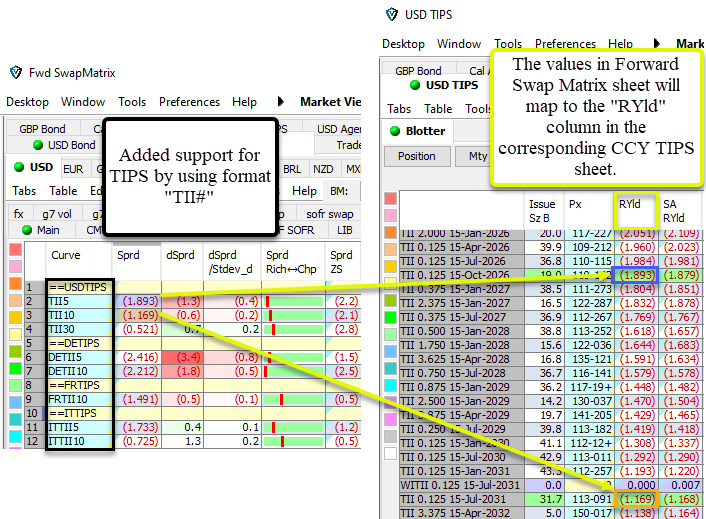This screenshot has height=519, width=706.
Task: Select the EUR currency tab
Action: [x=73, y=169]
